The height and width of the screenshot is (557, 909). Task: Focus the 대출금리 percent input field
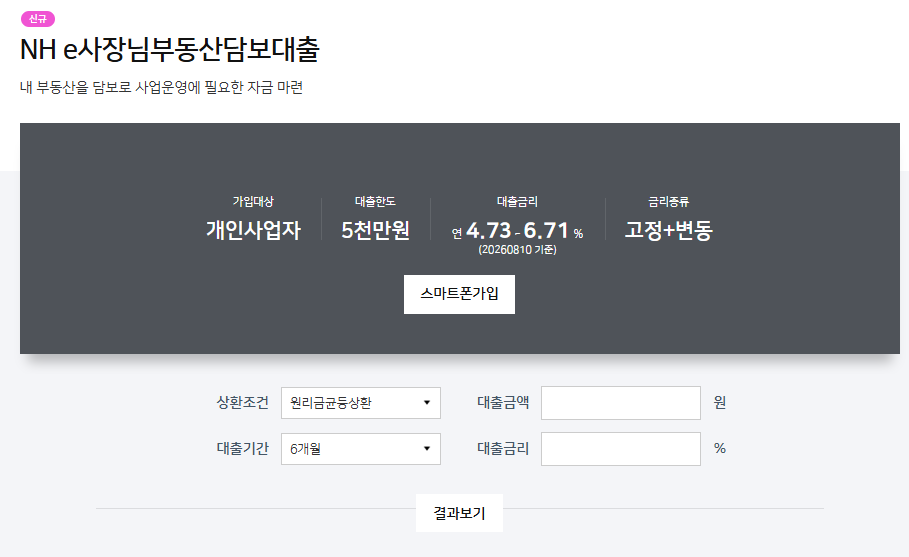pos(621,449)
